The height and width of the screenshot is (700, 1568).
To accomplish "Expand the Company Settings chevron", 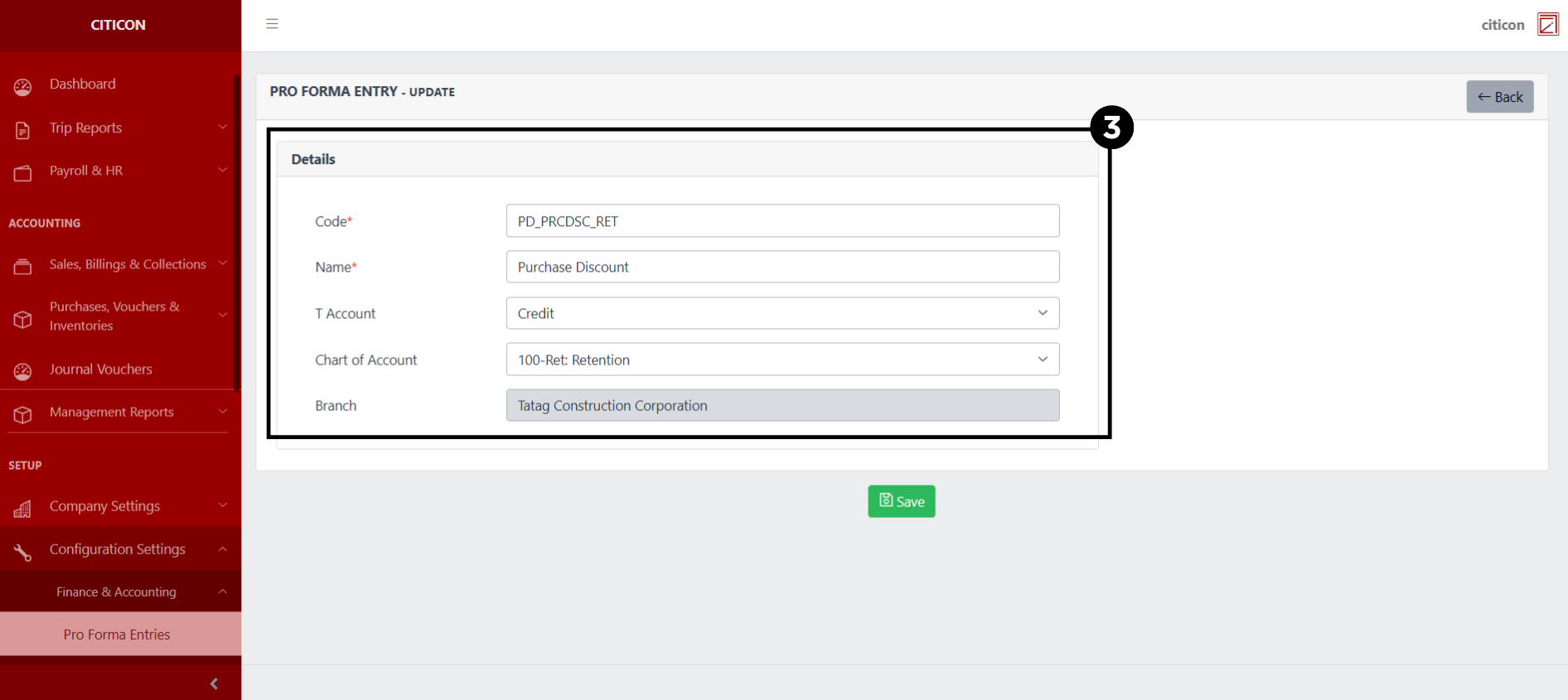I will [x=222, y=505].
